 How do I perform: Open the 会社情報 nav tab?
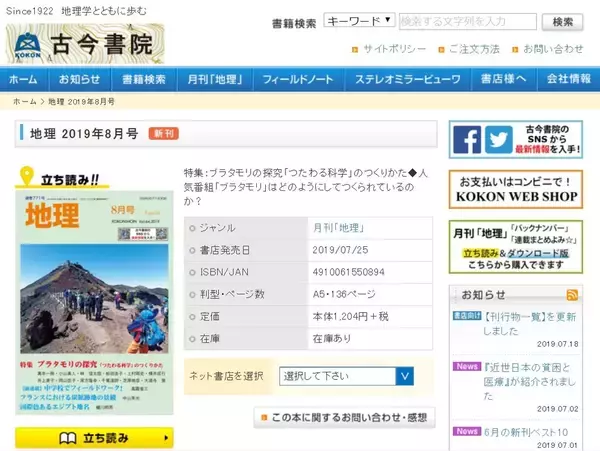569,79
